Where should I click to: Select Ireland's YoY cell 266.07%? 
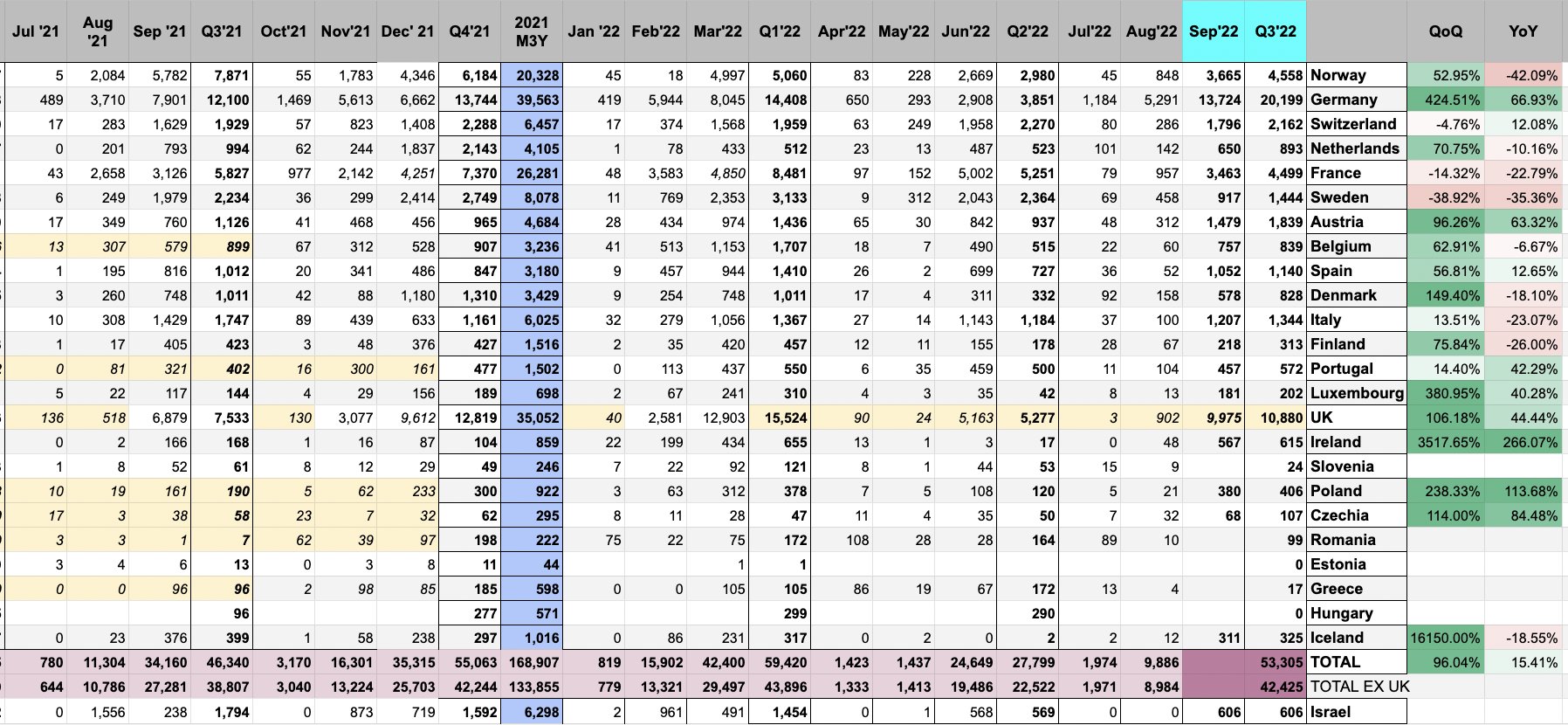pyautogui.click(x=1523, y=442)
